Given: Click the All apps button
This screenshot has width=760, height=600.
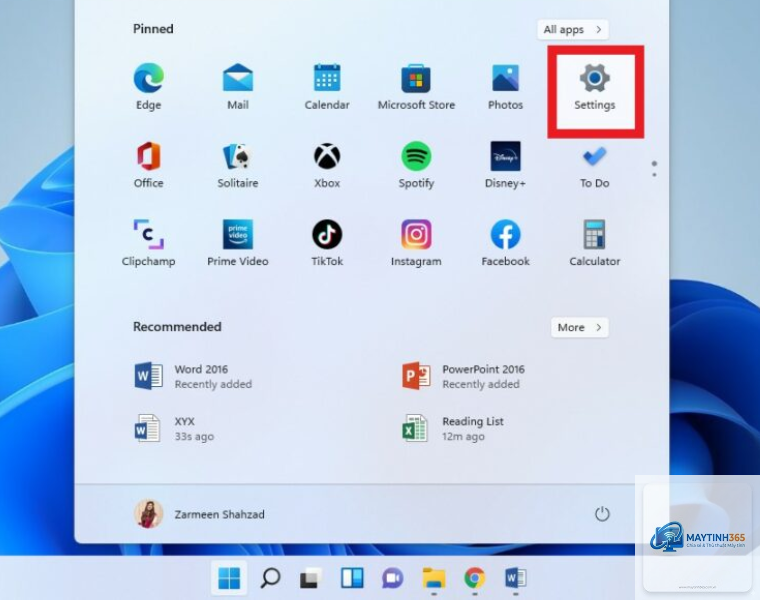Looking at the screenshot, I should coord(572,30).
